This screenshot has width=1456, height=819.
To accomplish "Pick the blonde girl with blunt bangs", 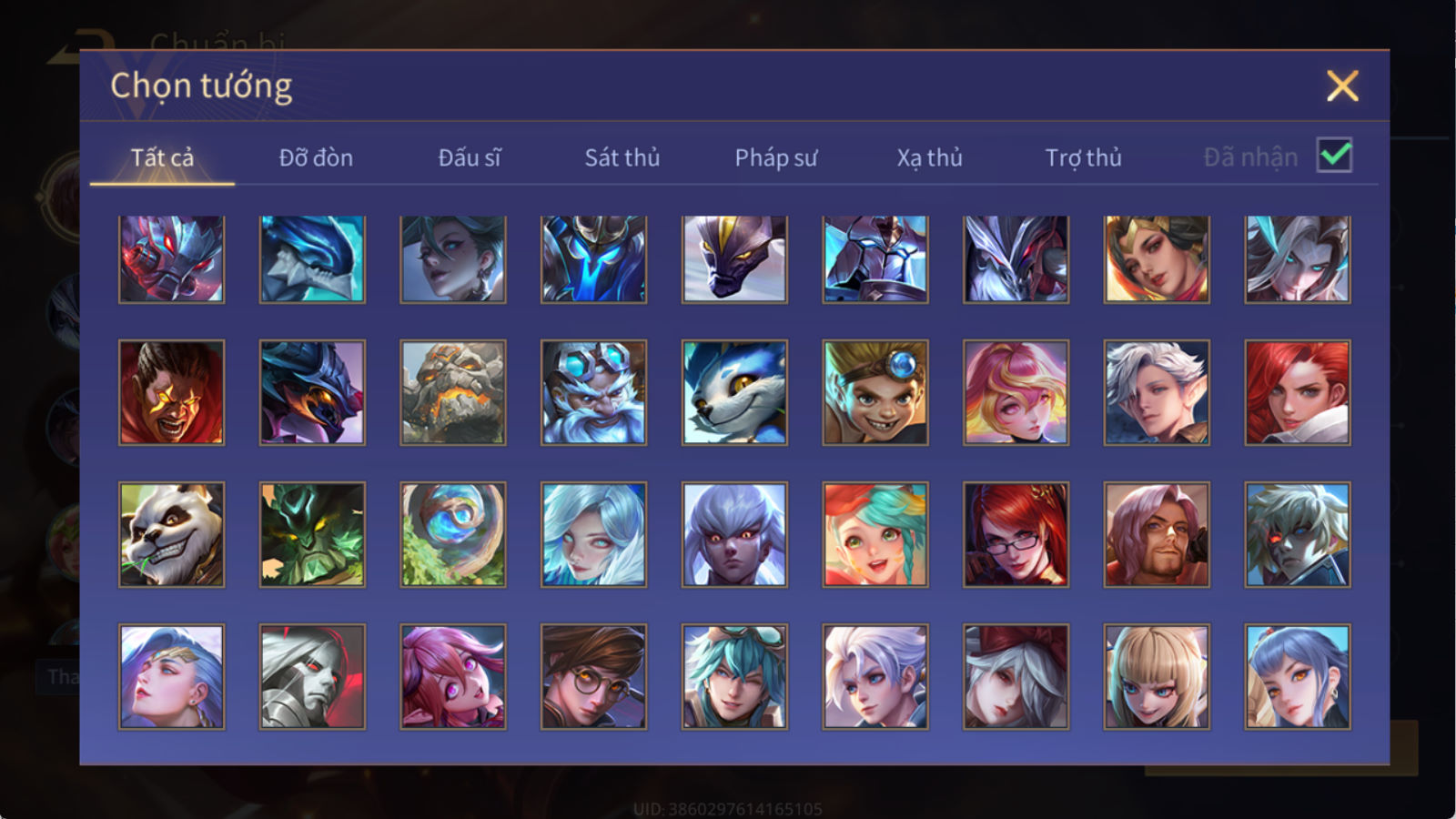I will (1157, 676).
